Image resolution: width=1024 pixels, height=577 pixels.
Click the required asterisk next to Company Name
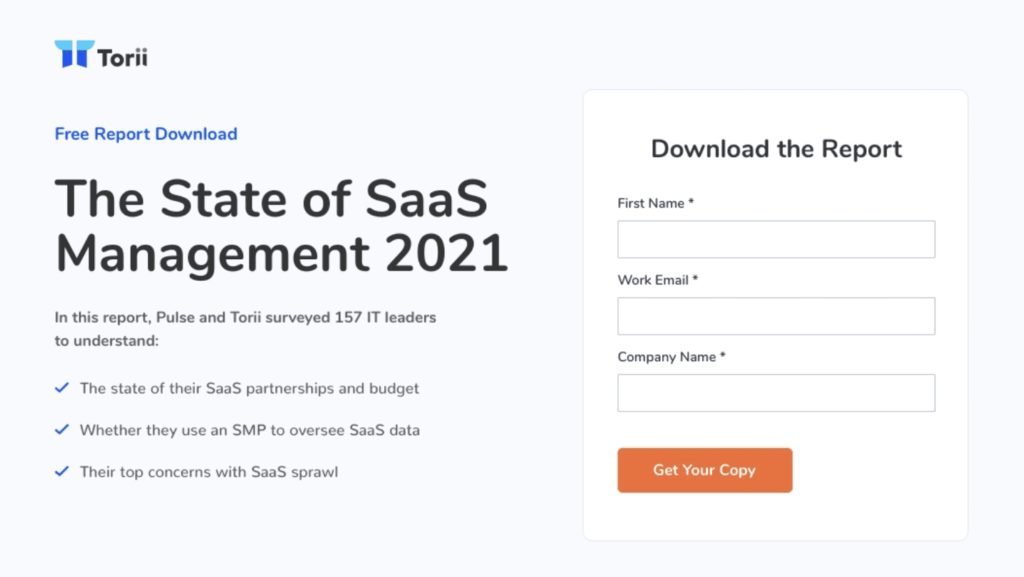coord(723,356)
